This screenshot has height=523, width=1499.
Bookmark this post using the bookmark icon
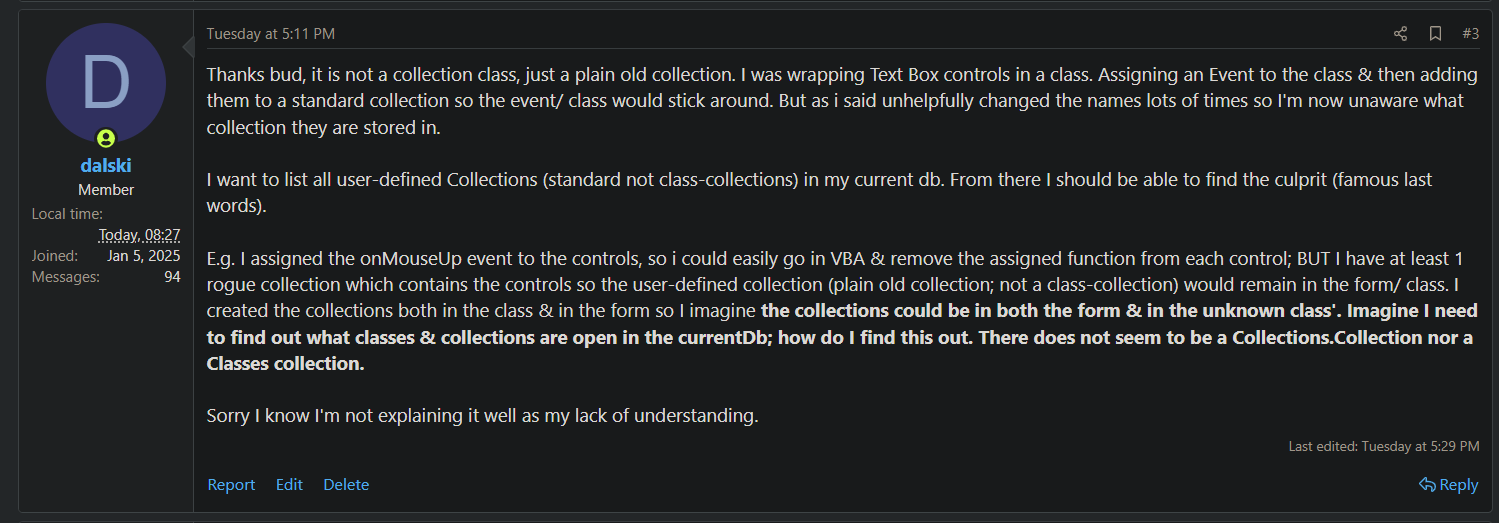(x=1435, y=34)
